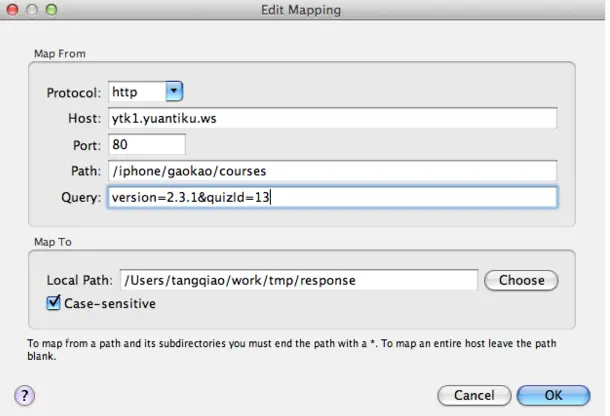The image size is (610, 416).
Task: Click the Map From section label
Action: tap(60, 54)
